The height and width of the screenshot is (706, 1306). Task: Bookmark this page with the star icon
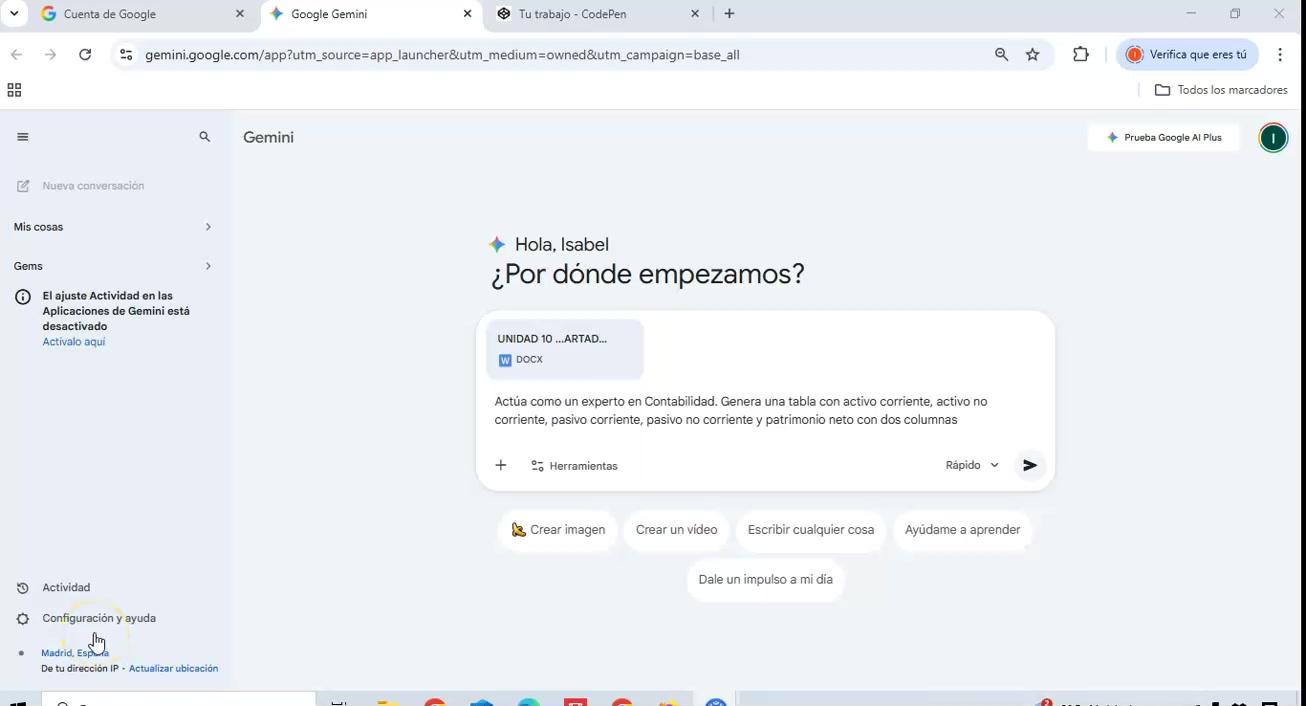[1033, 55]
